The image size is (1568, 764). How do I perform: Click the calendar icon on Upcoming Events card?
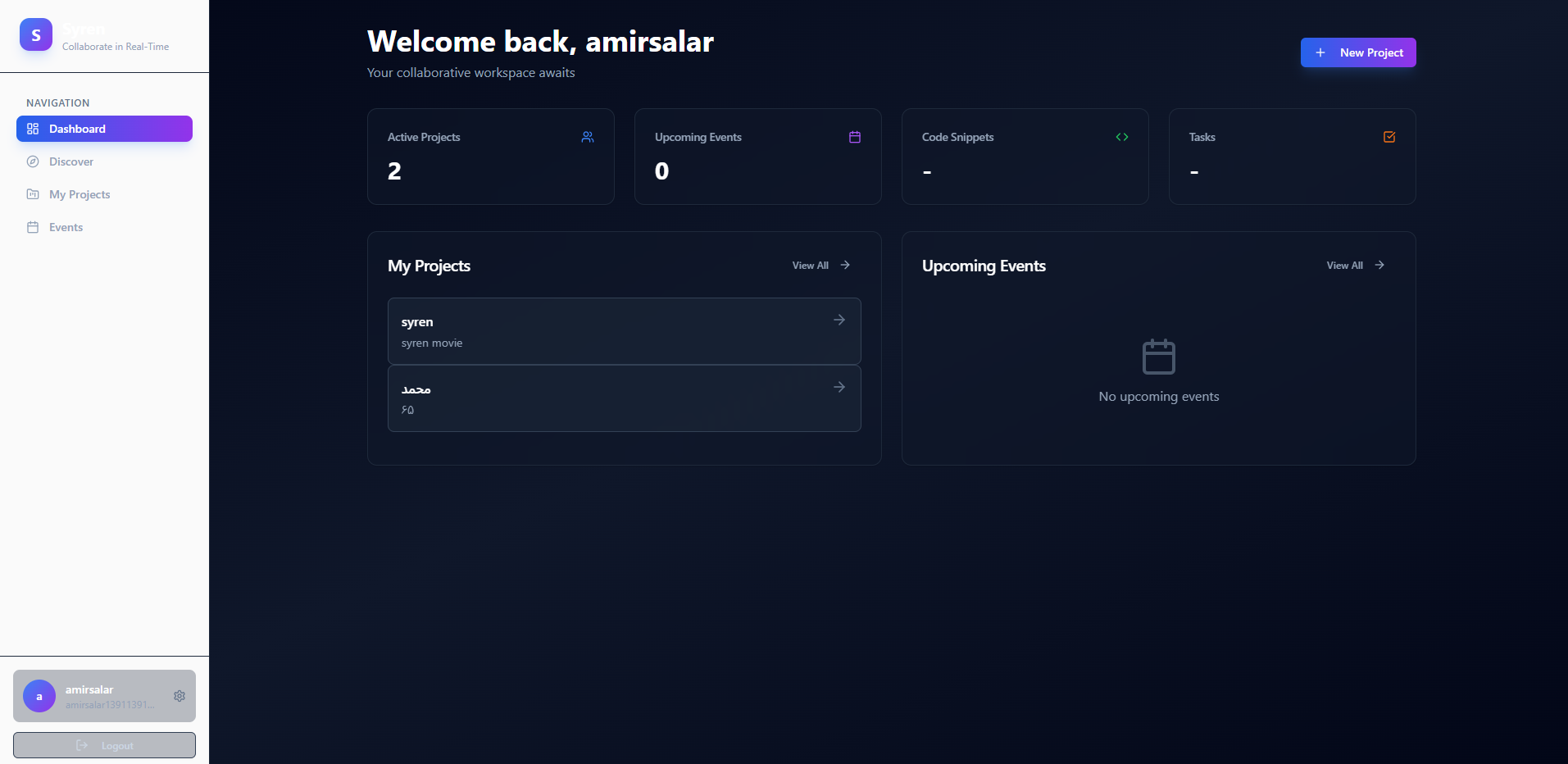[854, 137]
